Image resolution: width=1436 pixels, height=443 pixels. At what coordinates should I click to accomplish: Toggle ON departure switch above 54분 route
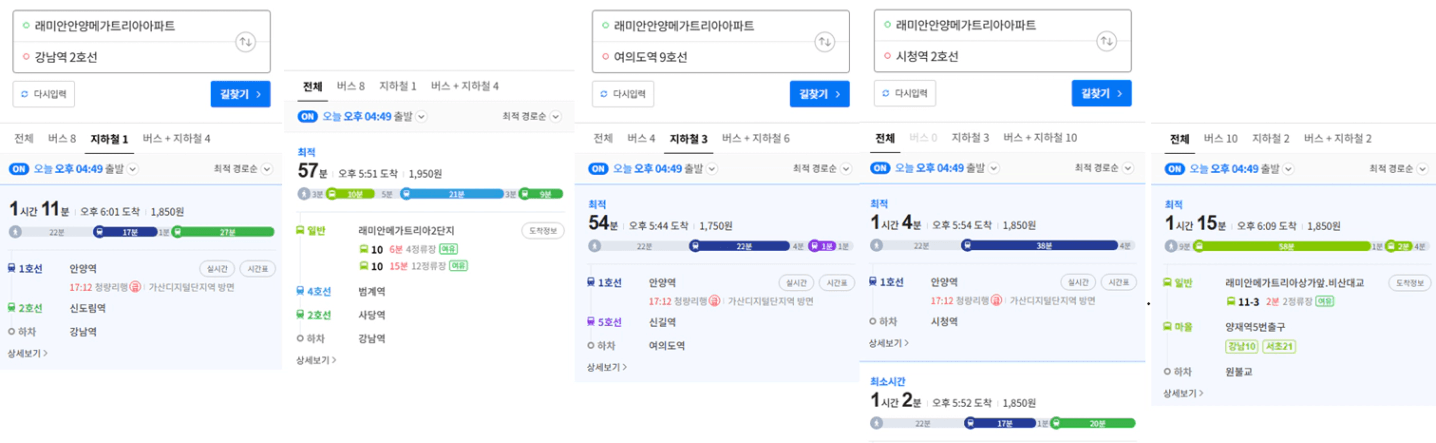(598, 169)
